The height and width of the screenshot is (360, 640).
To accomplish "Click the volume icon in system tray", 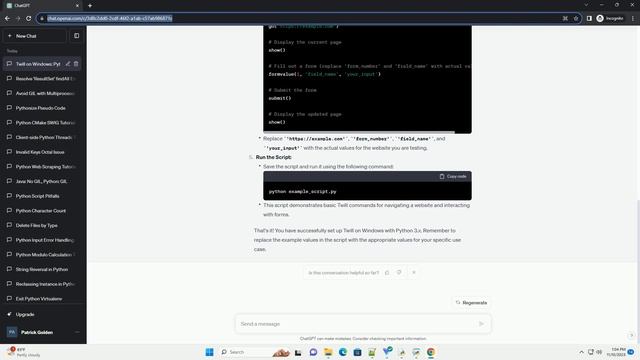I will [599, 352].
